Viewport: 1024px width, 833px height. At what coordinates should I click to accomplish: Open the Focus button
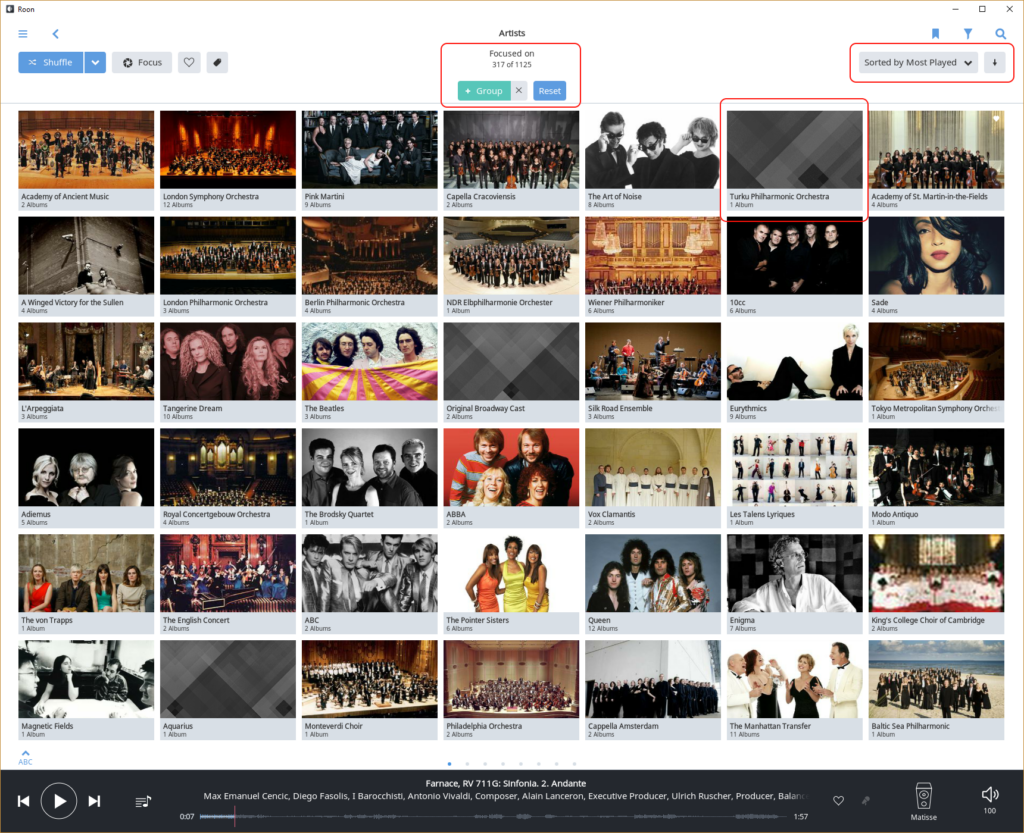click(142, 63)
